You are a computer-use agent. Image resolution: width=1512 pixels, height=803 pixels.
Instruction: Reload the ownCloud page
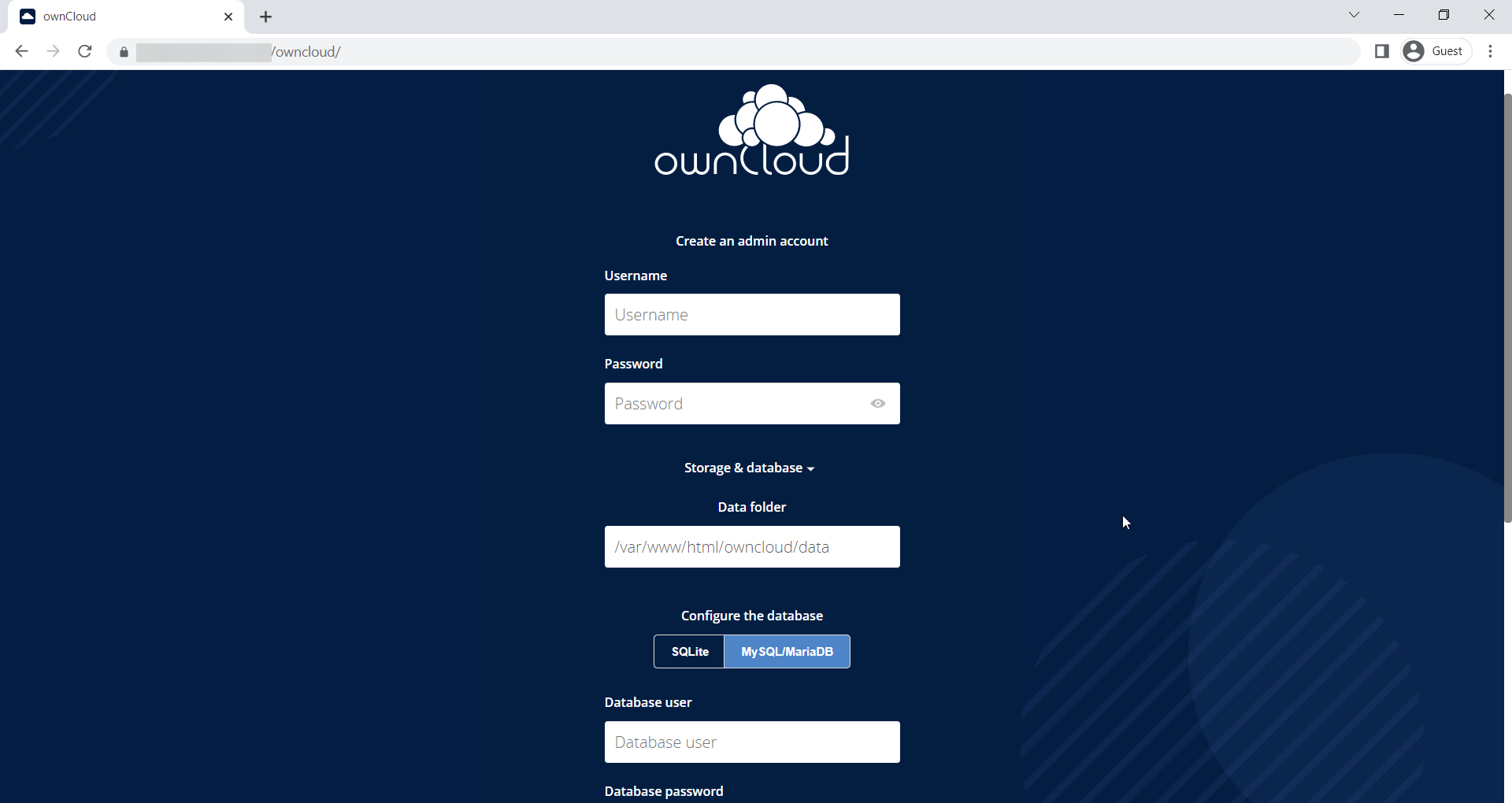[x=85, y=51]
